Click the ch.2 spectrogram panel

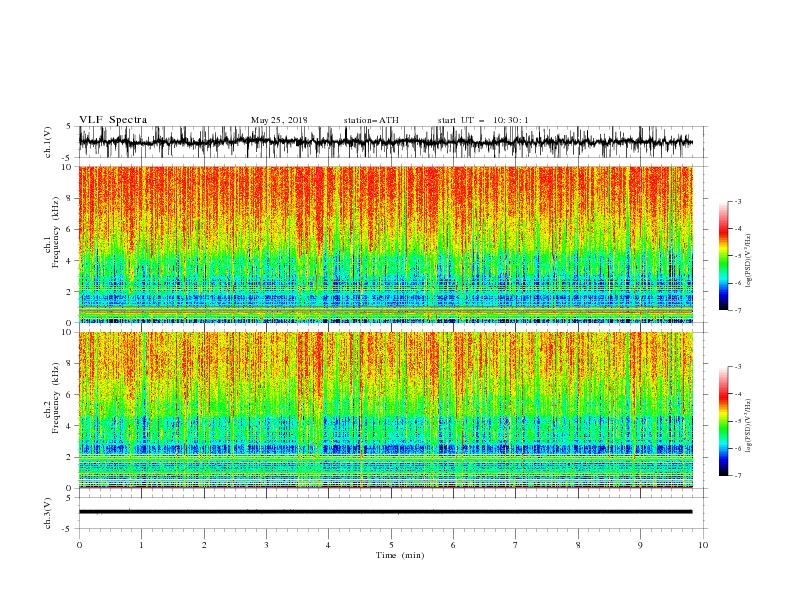tap(386, 410)
